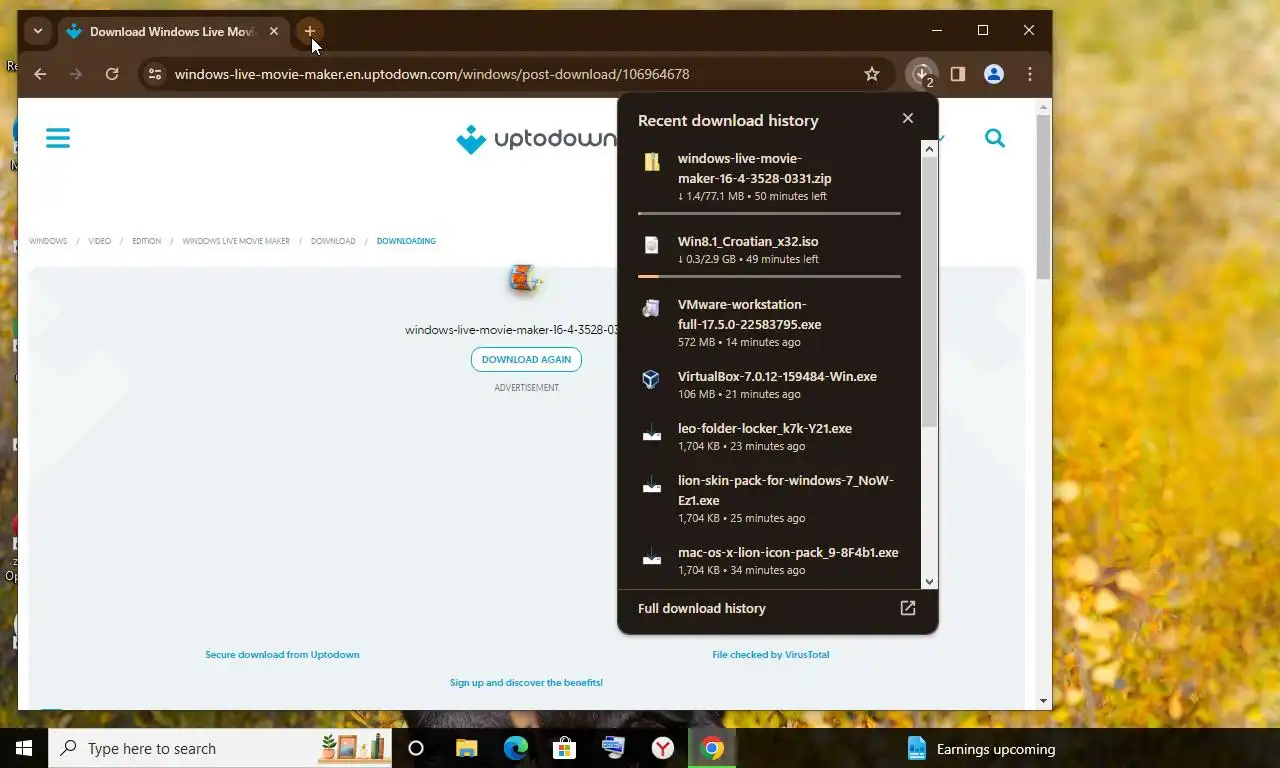The image size is (1280, 768).
Task: Open Secure download from Uptodown link
Action: click(282, 655)
